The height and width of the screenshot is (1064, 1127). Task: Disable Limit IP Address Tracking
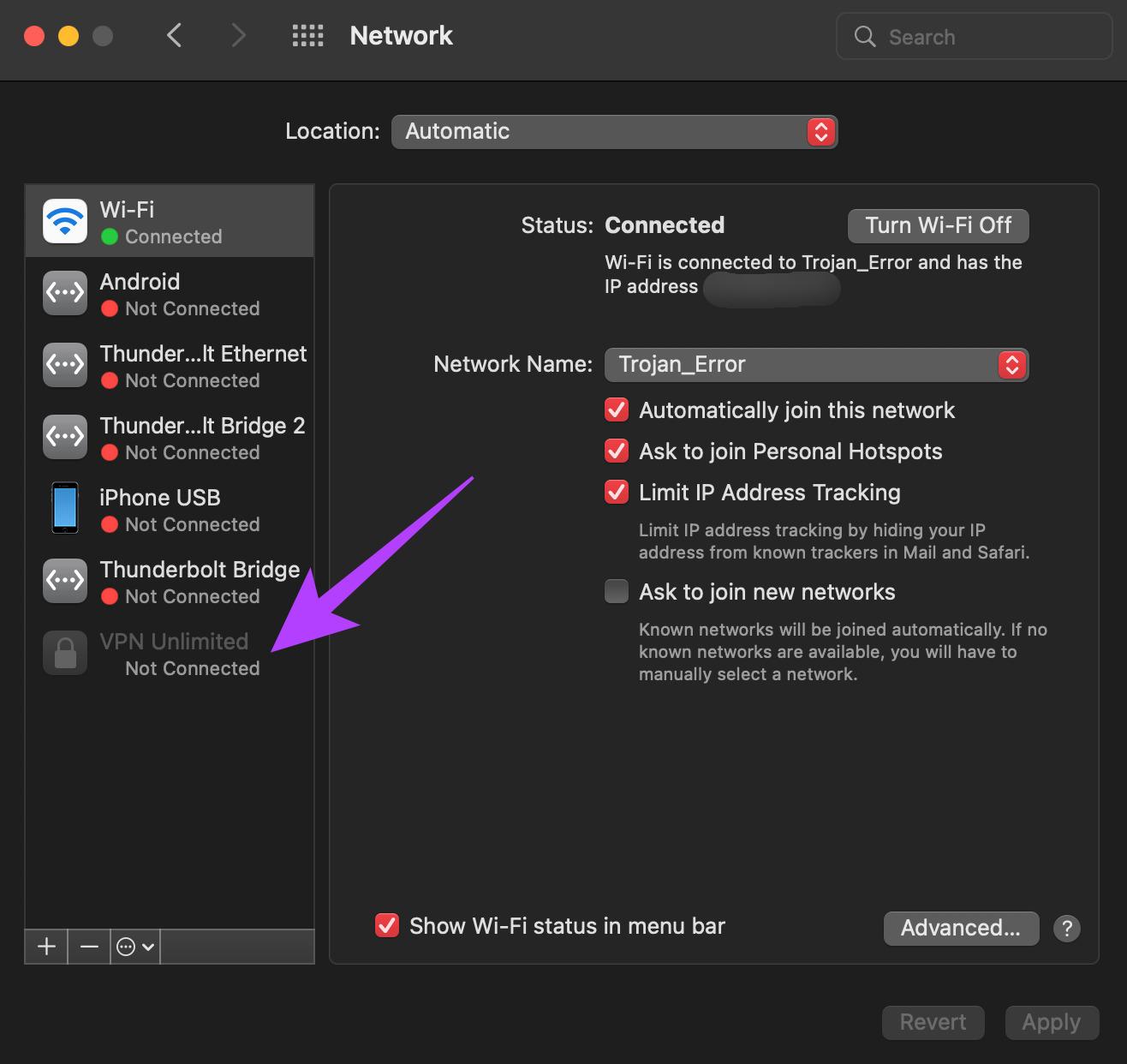coord(616,492)
